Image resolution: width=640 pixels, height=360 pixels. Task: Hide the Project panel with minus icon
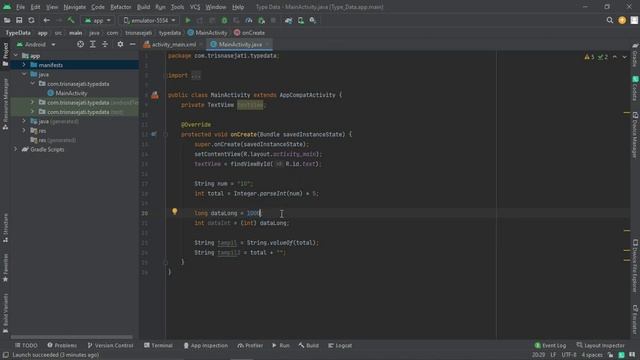pyautogui.click(x=132, y=44)
